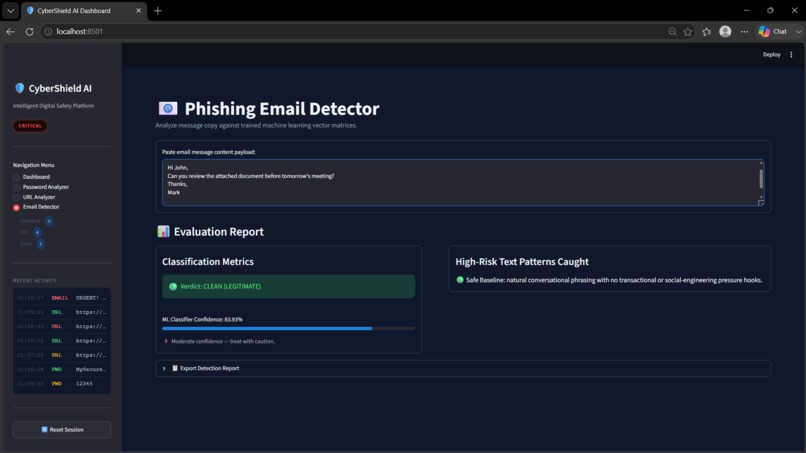The height and width of the screenshot is (453, 806).
Task: Click the ML Classifier Confidence progress bar
Action: pos(288,328)
